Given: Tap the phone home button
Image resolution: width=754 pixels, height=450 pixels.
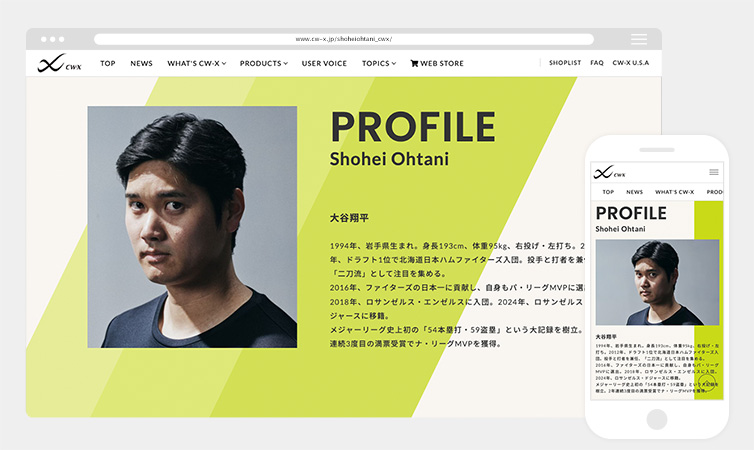Looking at the screenshot, I should pyautogui.click(x=657, y=419).
